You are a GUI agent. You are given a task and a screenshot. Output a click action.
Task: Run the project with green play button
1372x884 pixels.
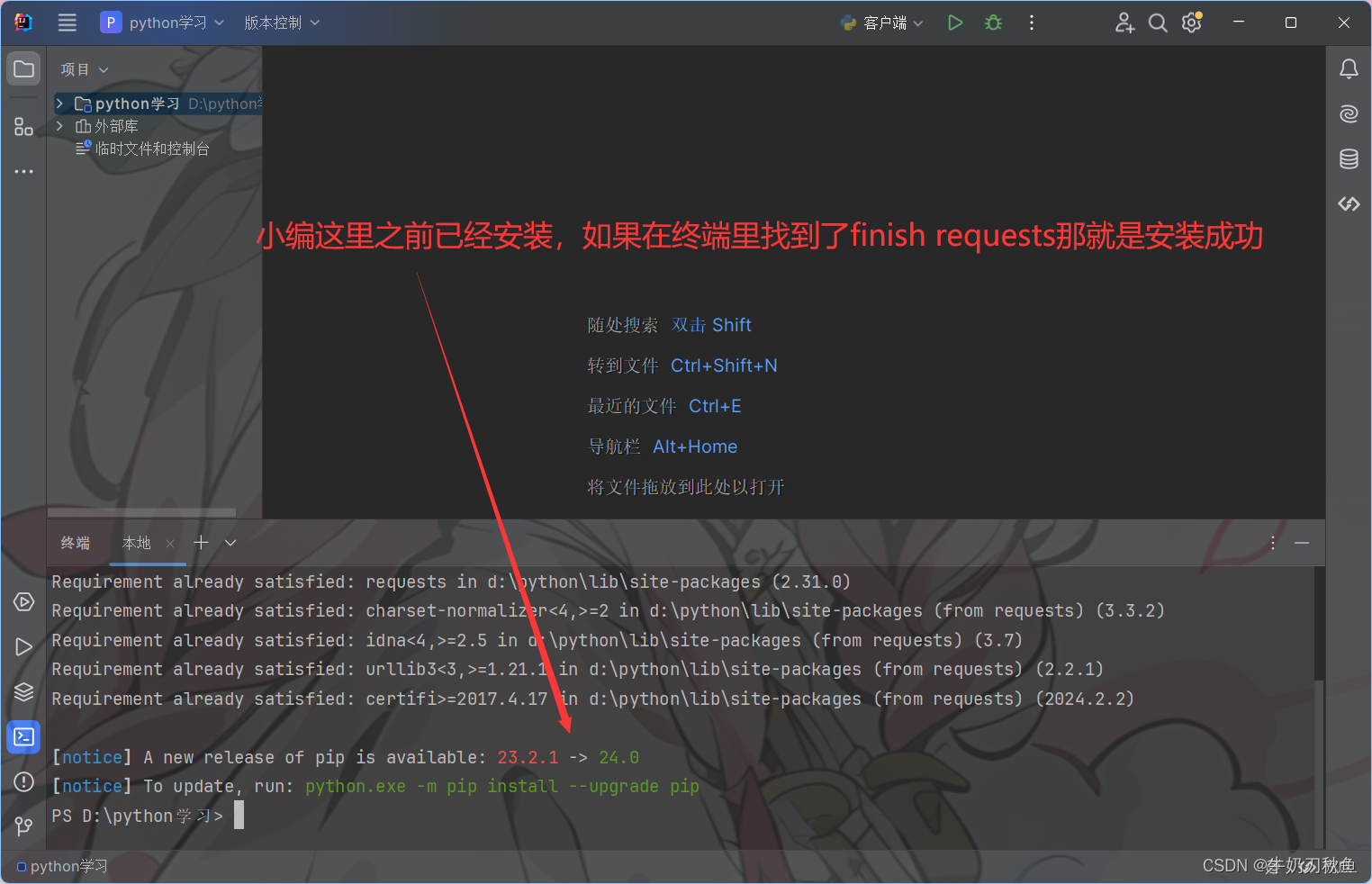pyautogui.click(x=955, y=23)
